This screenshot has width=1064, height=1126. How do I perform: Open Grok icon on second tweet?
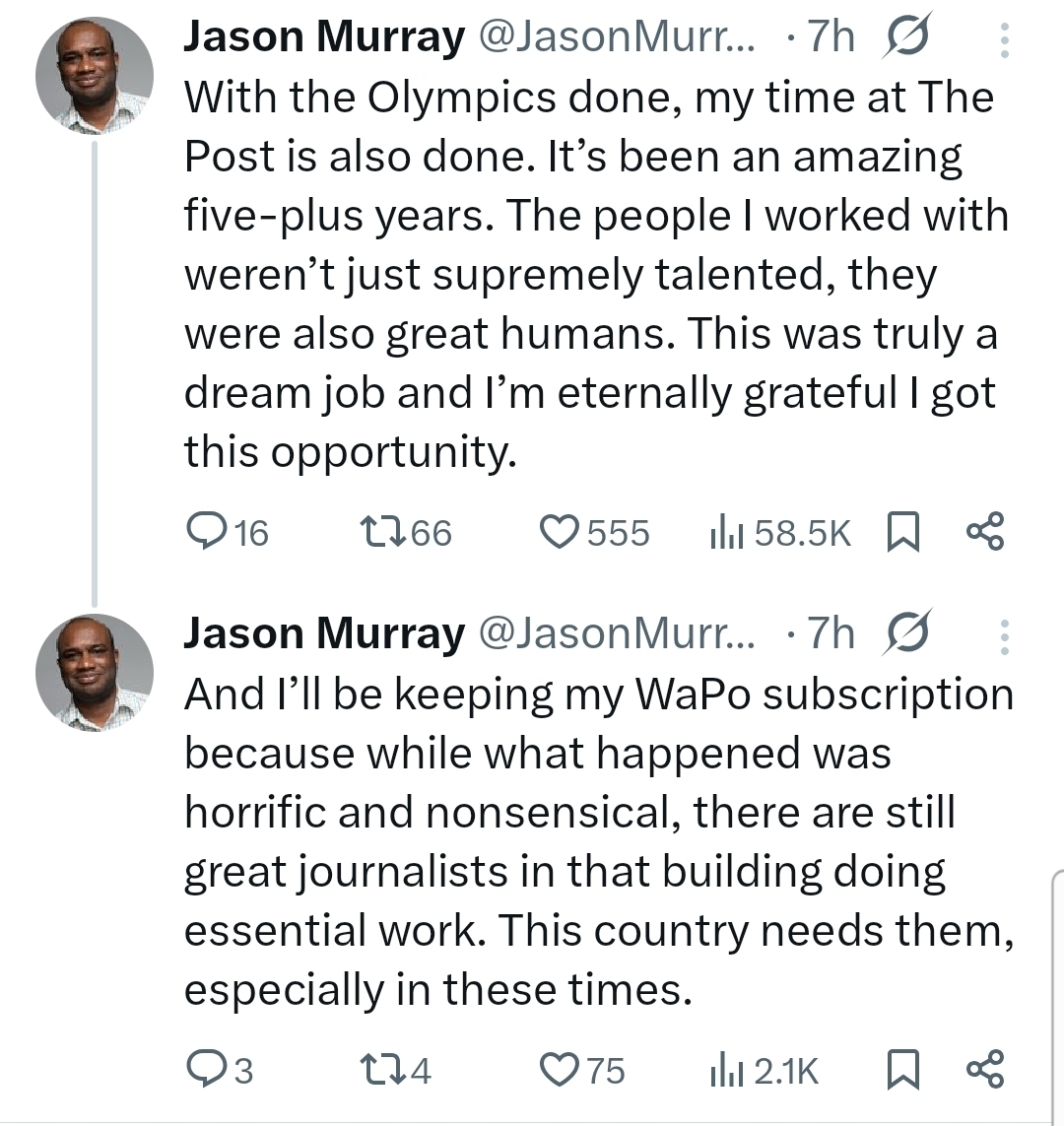(x=906, y=633)
